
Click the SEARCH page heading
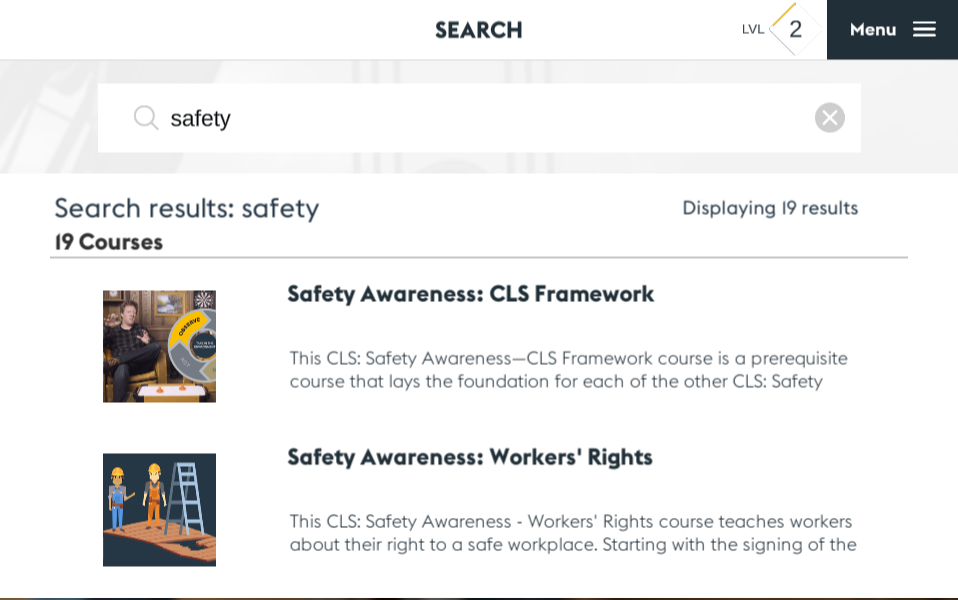pos(479,30)
